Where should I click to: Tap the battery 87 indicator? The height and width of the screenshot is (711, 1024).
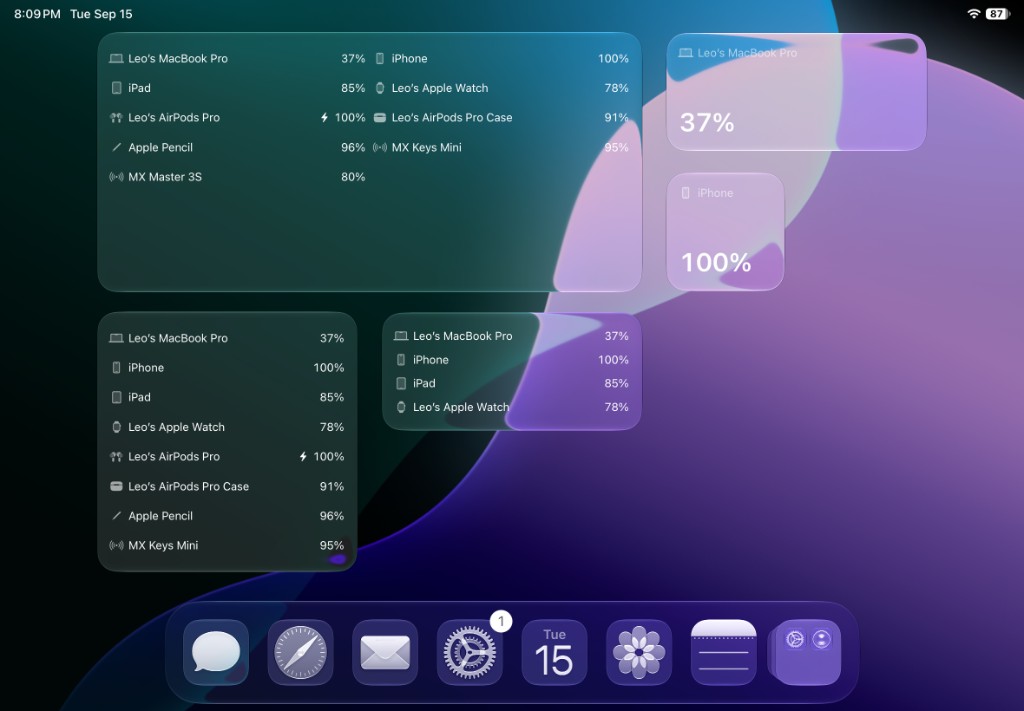[x=998, y=14]
